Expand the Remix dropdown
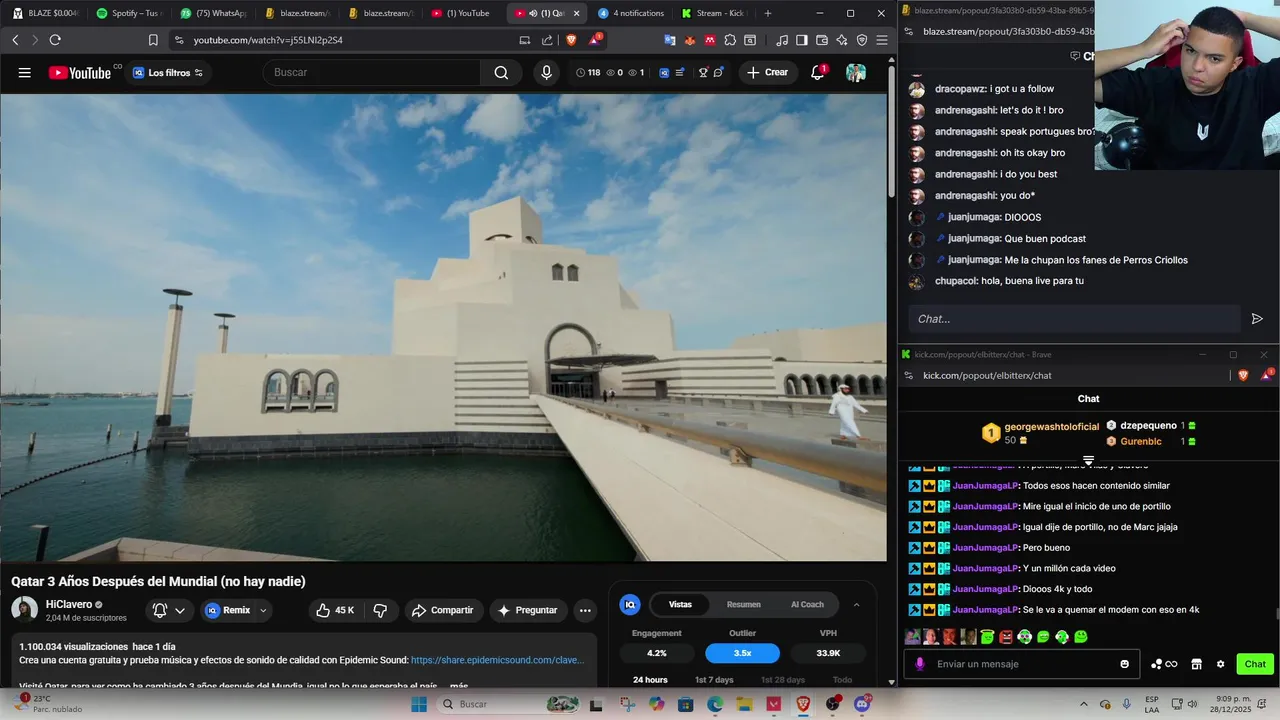 click(264, 610)
